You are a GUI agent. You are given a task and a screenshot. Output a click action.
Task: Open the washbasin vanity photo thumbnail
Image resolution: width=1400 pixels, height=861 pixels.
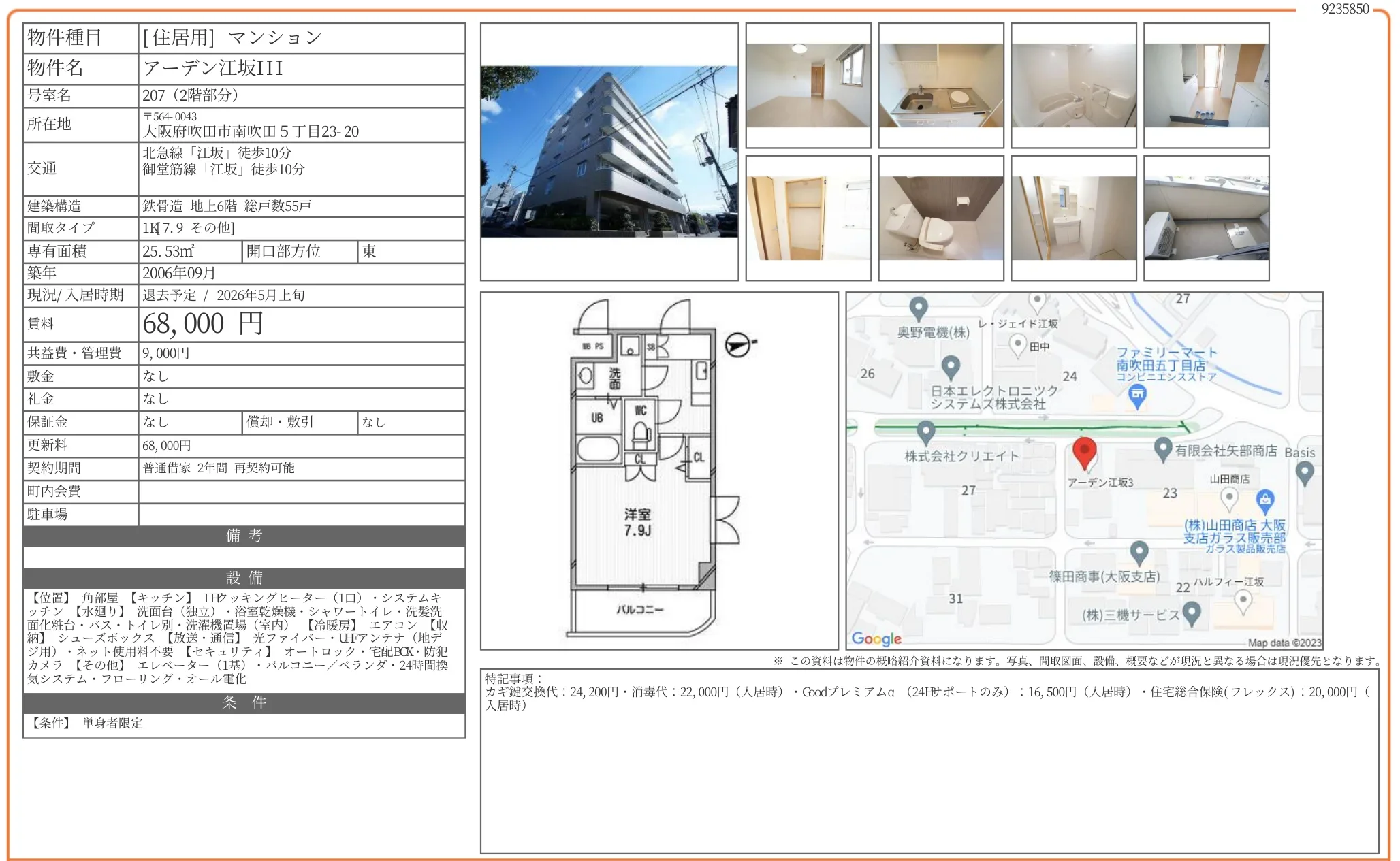click(1073, 218)
